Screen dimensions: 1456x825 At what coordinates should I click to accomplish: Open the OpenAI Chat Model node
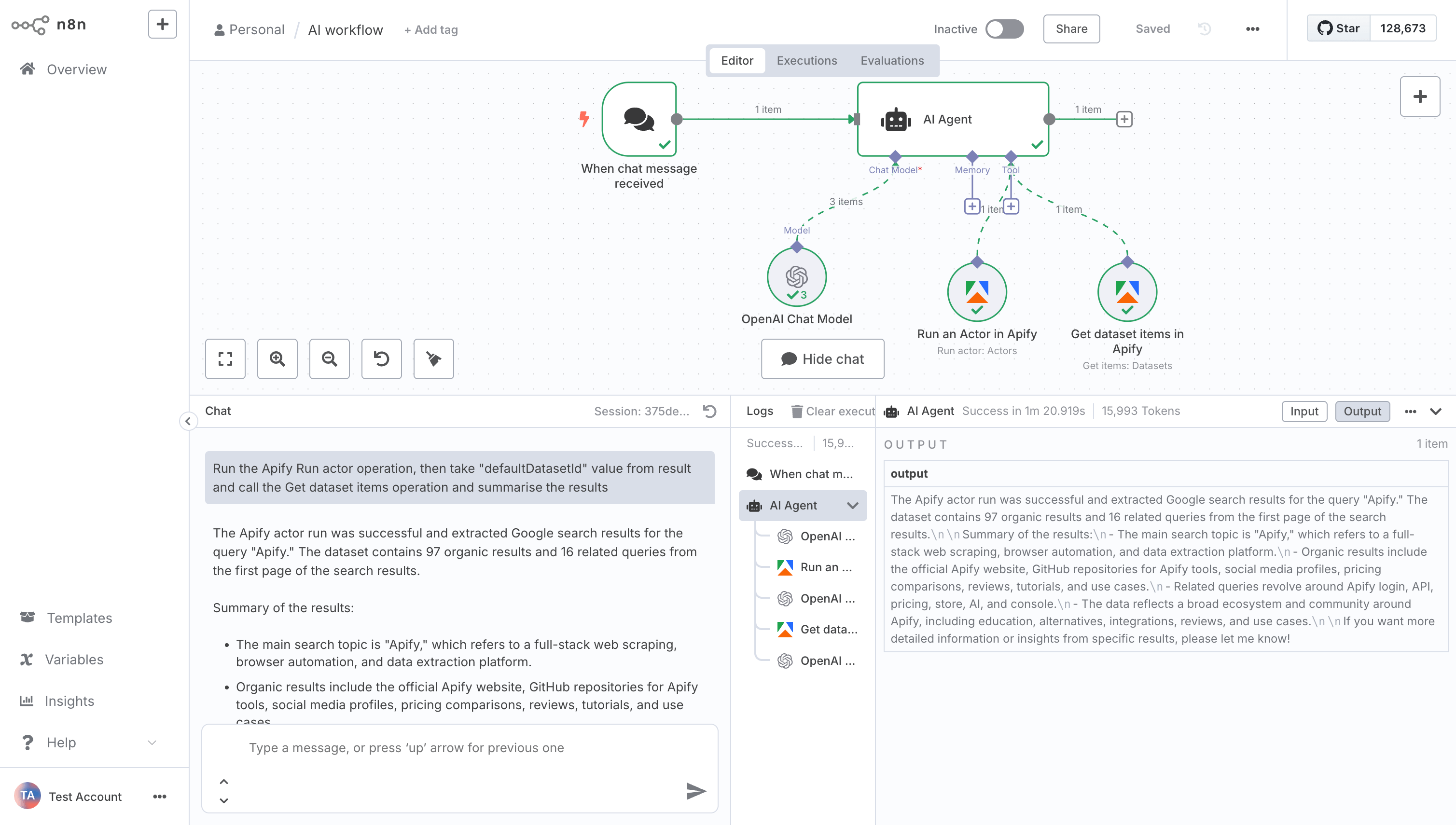tap(796, 277)
